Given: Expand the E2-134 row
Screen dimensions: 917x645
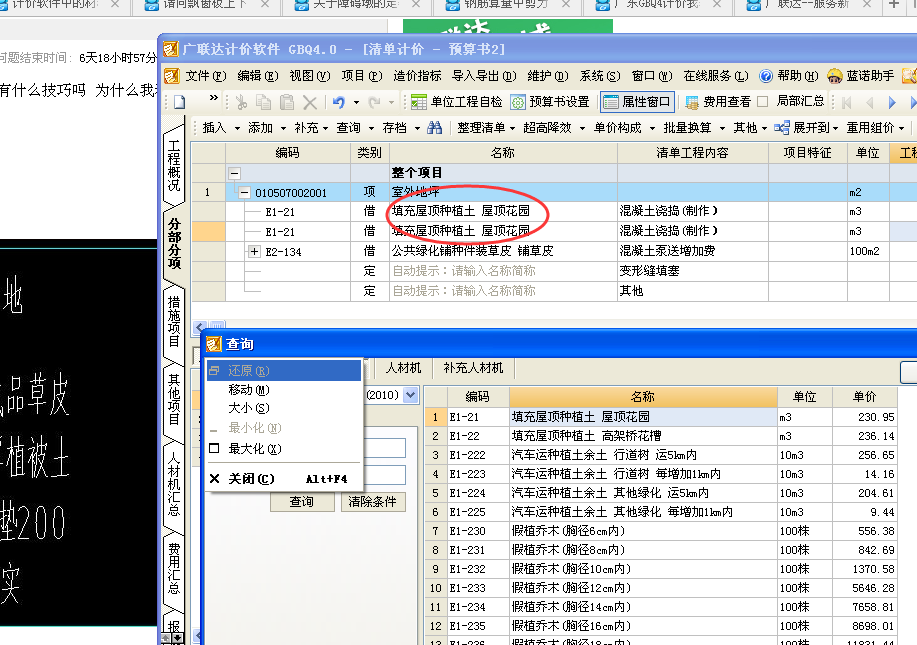Looking at the screenshot, I should coord(254,251).
